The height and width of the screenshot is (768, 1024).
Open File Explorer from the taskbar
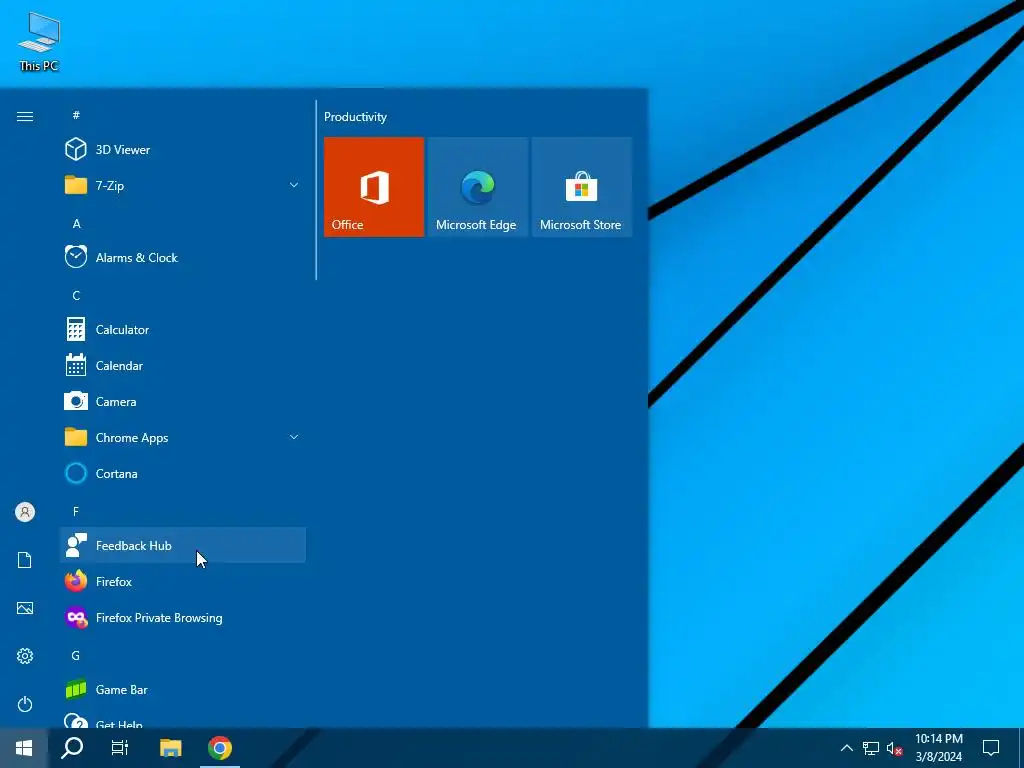click(x=170, y=748)
